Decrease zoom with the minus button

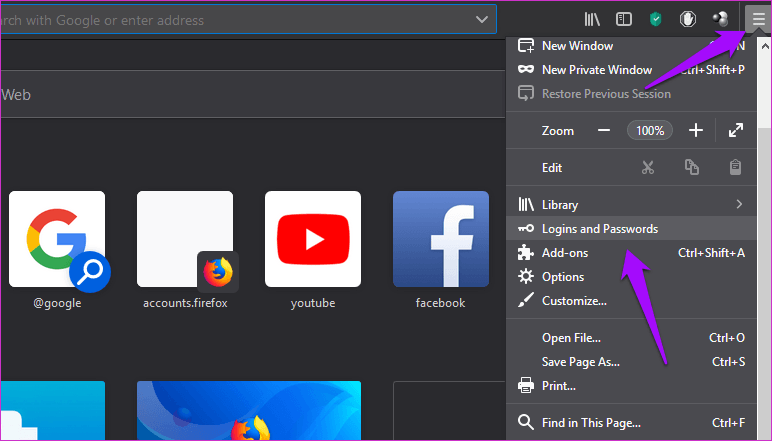coord(604,130)
